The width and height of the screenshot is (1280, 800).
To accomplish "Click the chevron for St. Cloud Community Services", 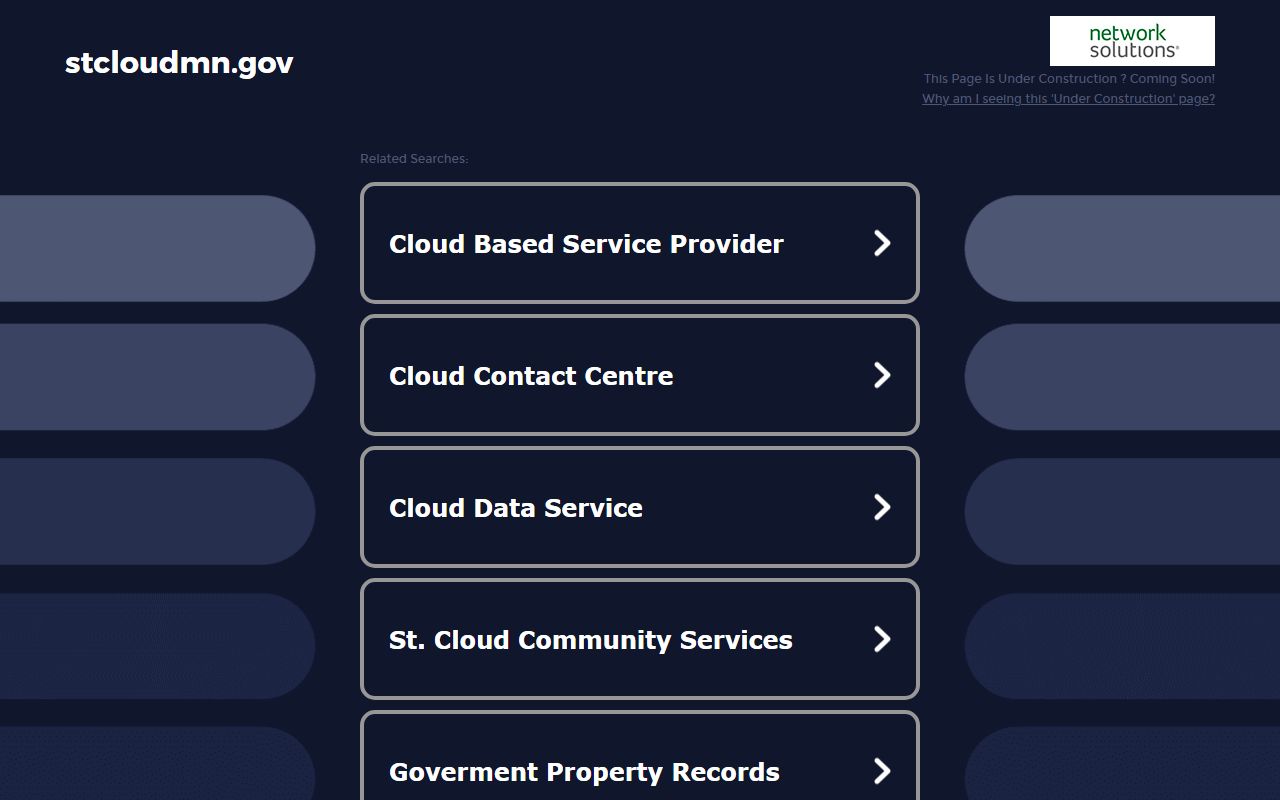I will click(x=881, y=639).
